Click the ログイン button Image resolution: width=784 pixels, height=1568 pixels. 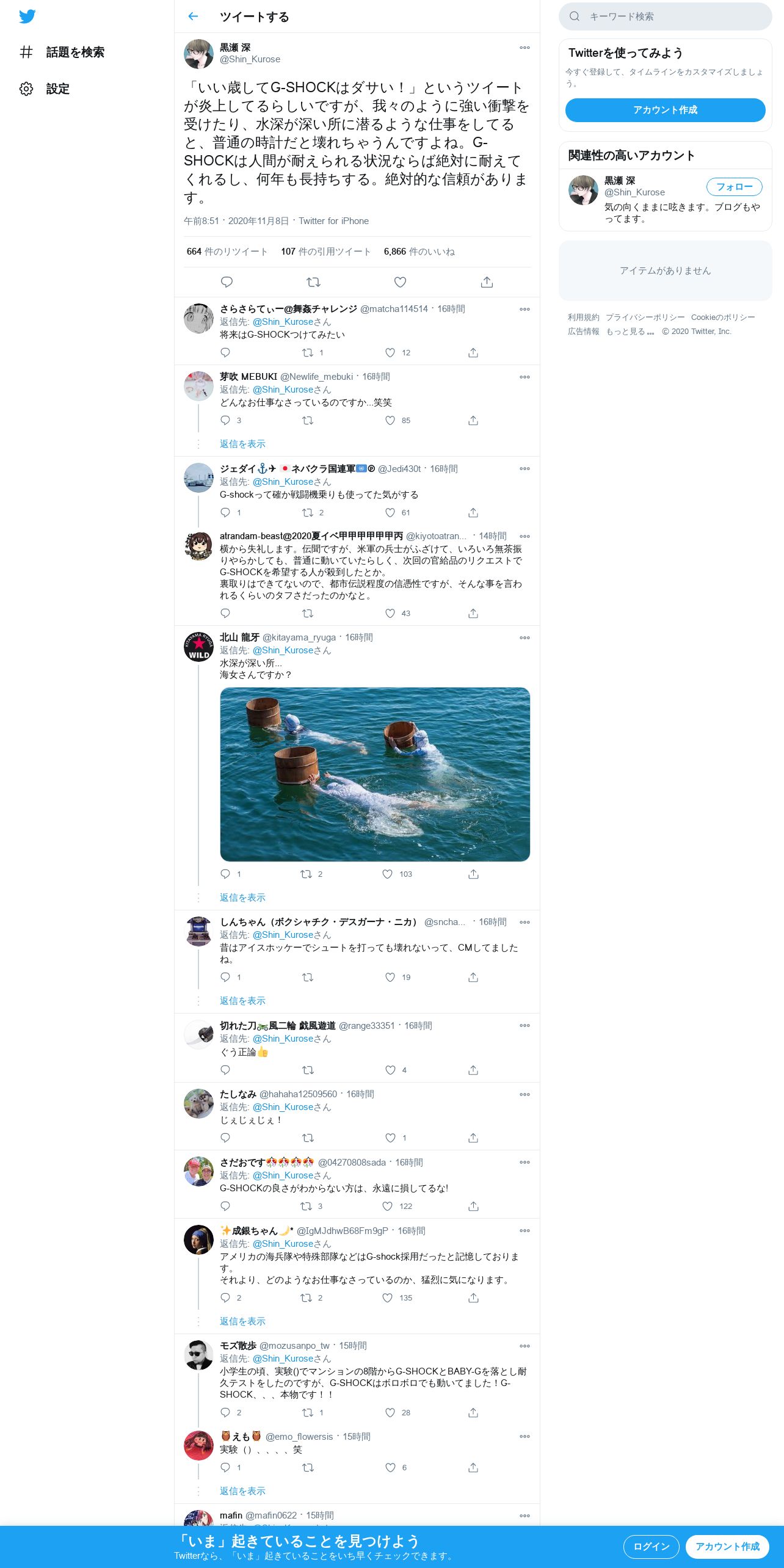tap(651, 1547)
